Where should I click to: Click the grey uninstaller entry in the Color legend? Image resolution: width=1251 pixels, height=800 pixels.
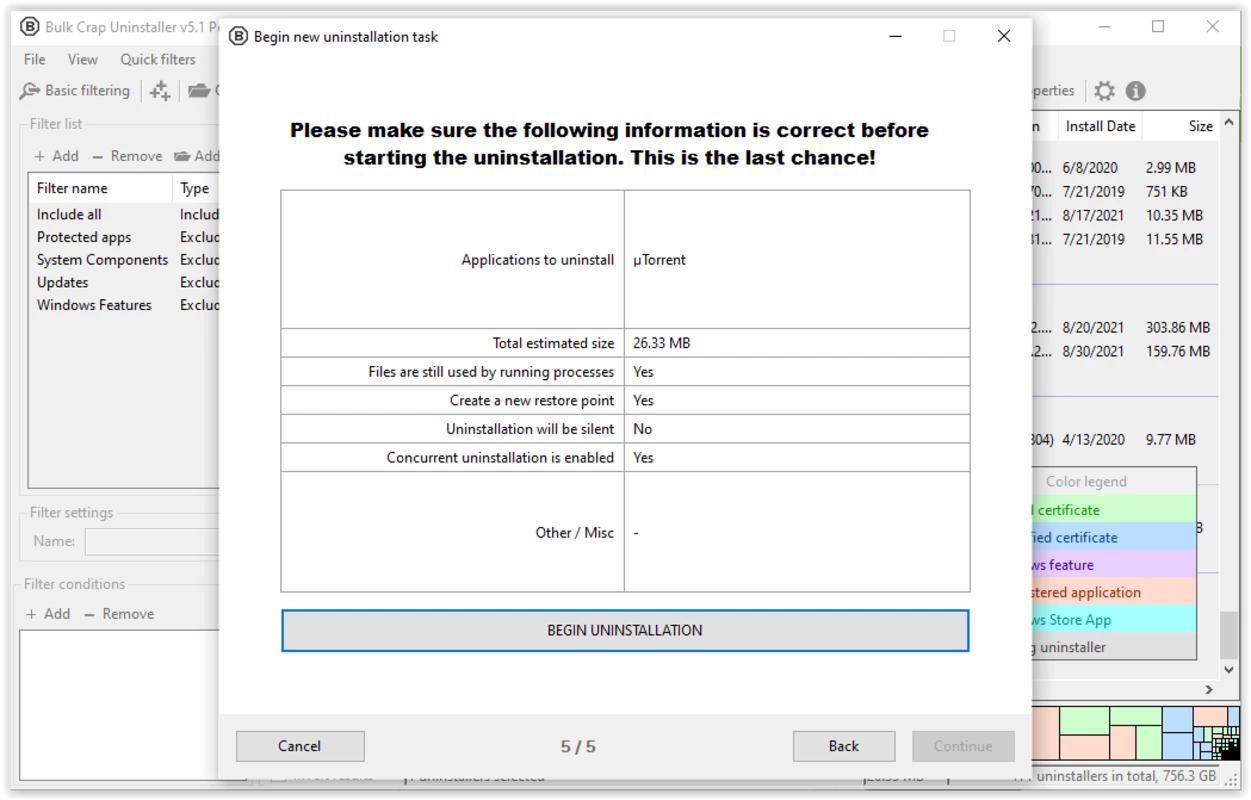pos(1113,647)
